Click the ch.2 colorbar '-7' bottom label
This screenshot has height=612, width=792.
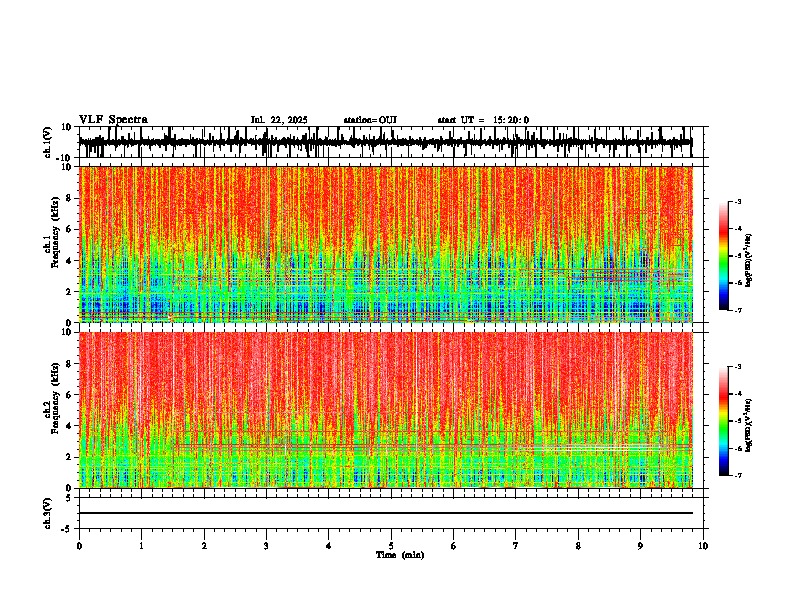738,475
